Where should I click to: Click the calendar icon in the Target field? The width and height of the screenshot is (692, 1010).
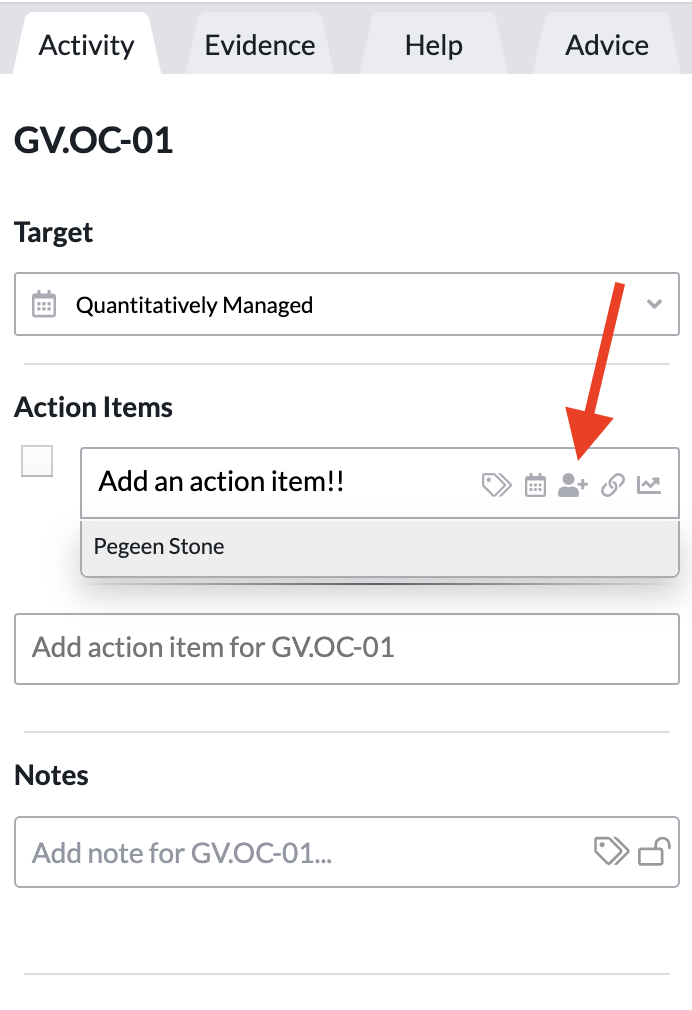point(44,304)
